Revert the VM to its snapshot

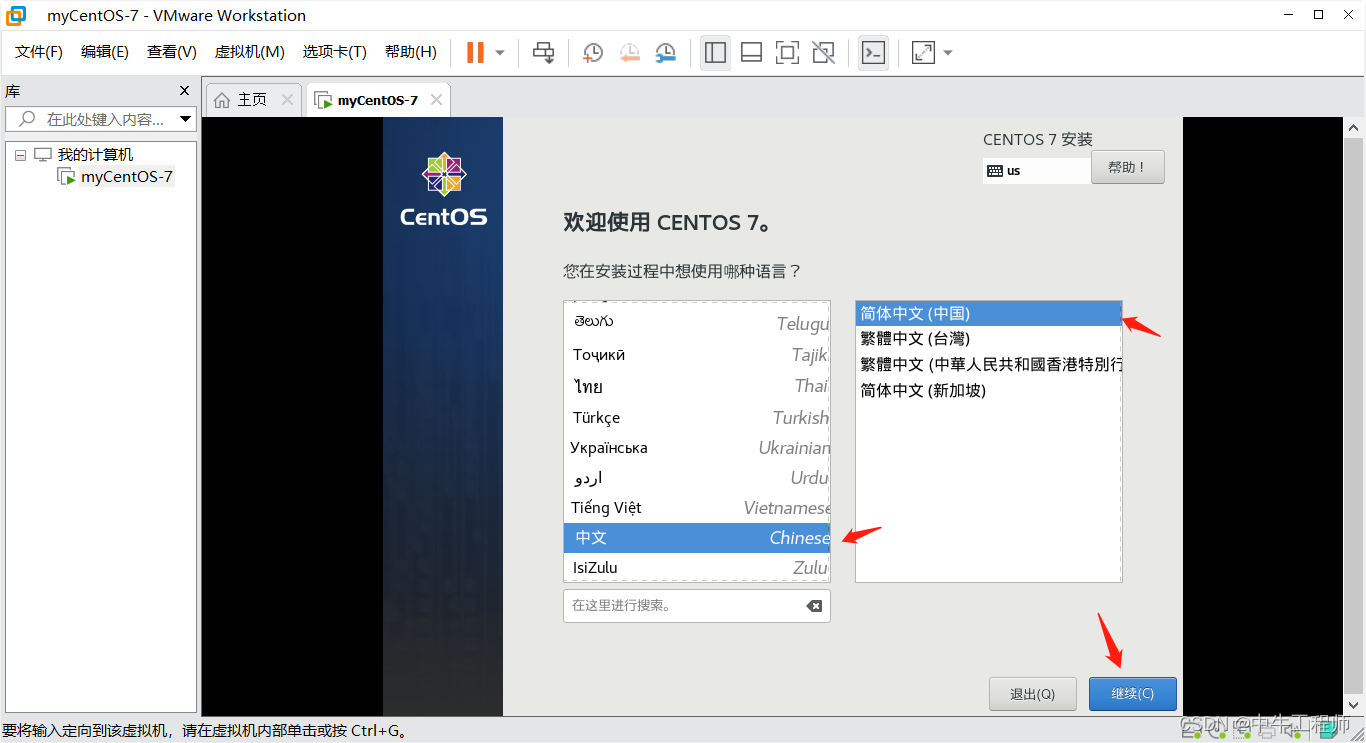tap(629, 52)
